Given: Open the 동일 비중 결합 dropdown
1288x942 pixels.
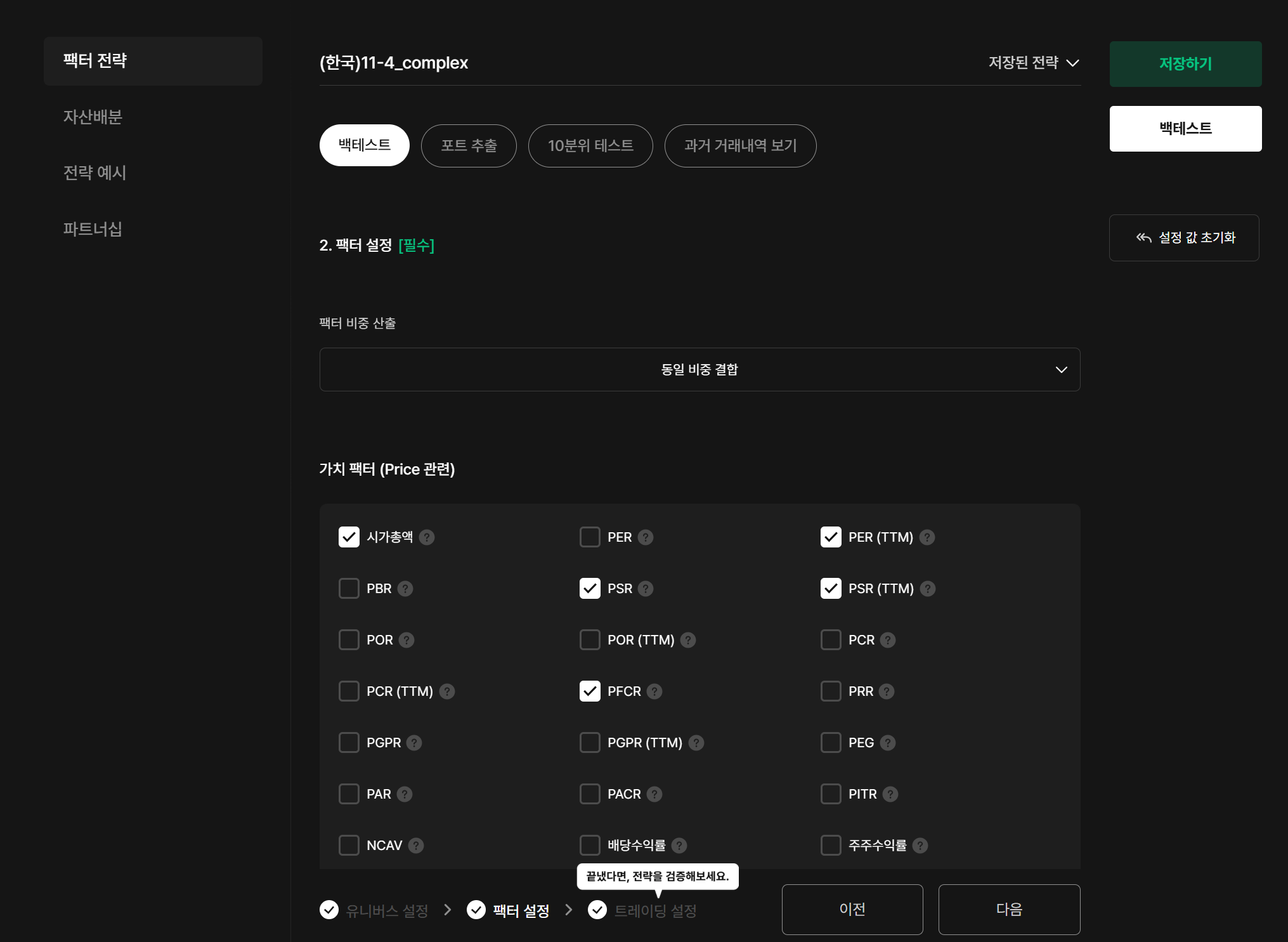Looking at the screenshot, I should (699, 370).
